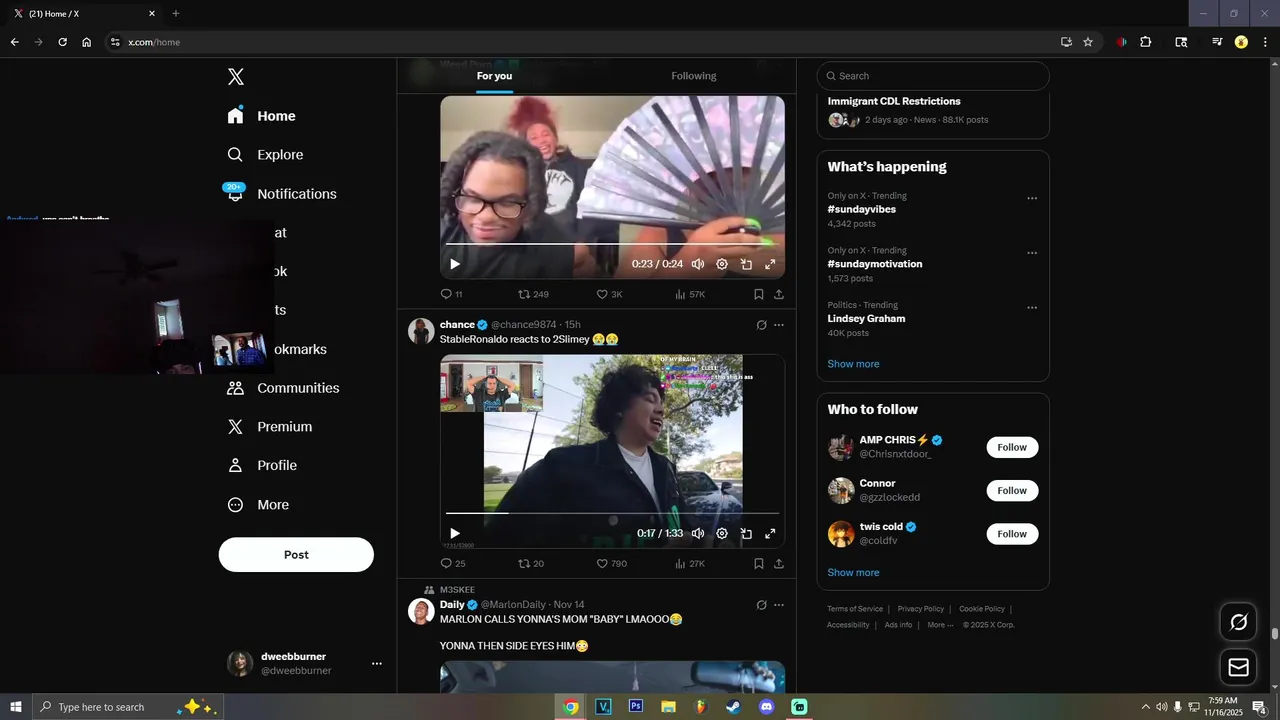1280x720 pixels.
Task: Seek the fan video progress bar
Action: click(x=612, y=244)
